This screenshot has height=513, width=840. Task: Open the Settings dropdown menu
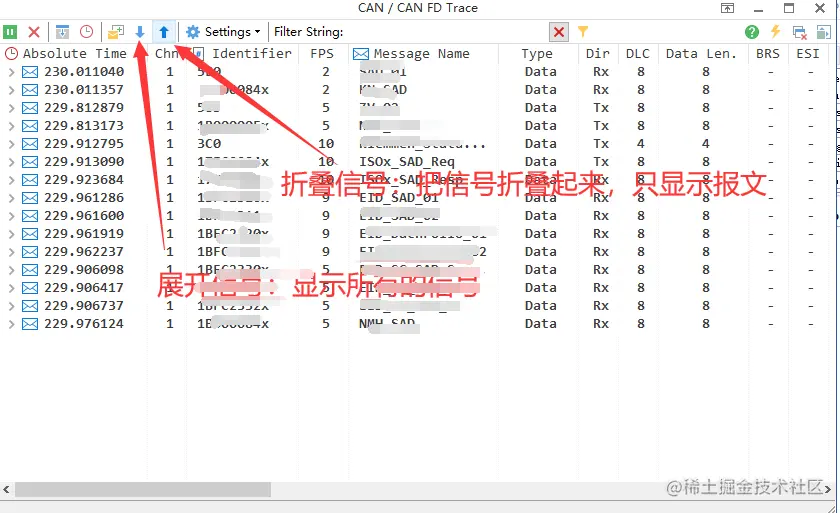(223, 32)
